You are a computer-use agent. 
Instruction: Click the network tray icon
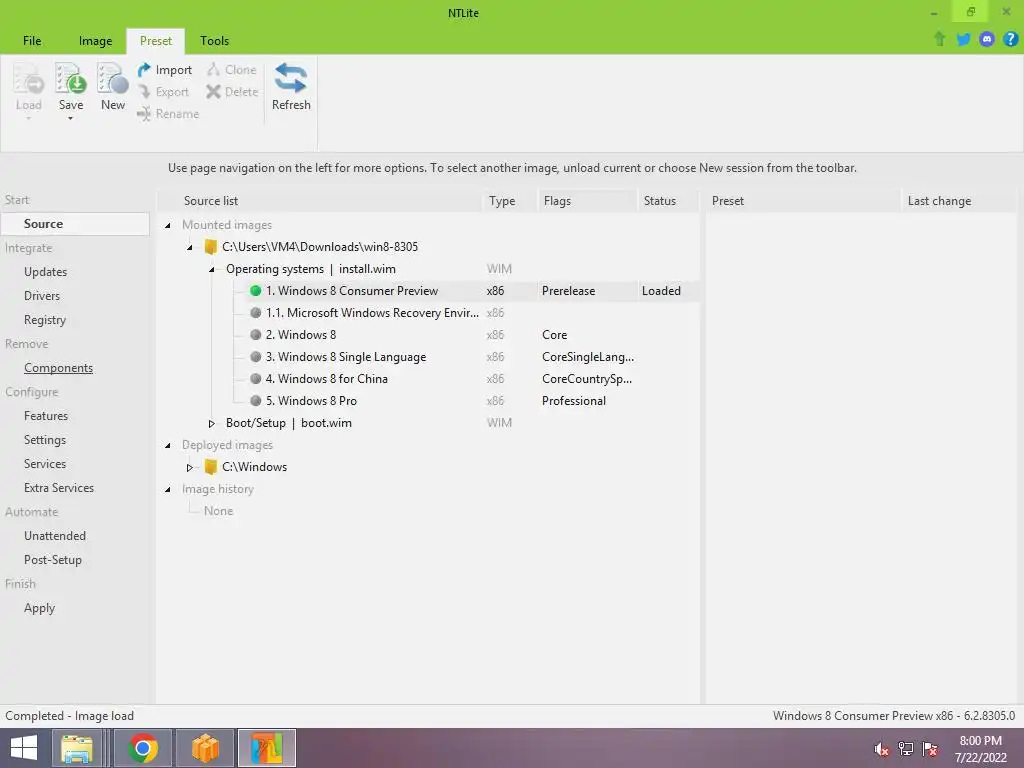tap(906, 749)
